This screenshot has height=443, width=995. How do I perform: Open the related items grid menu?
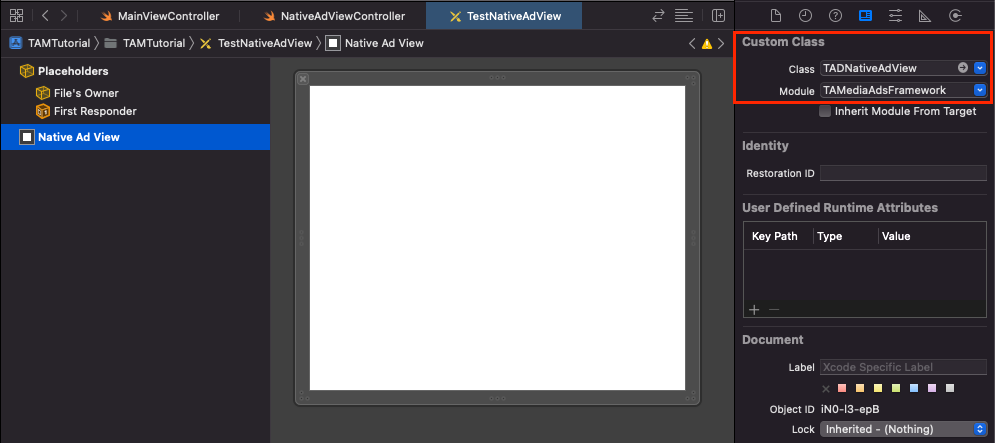tap(16, 15)
